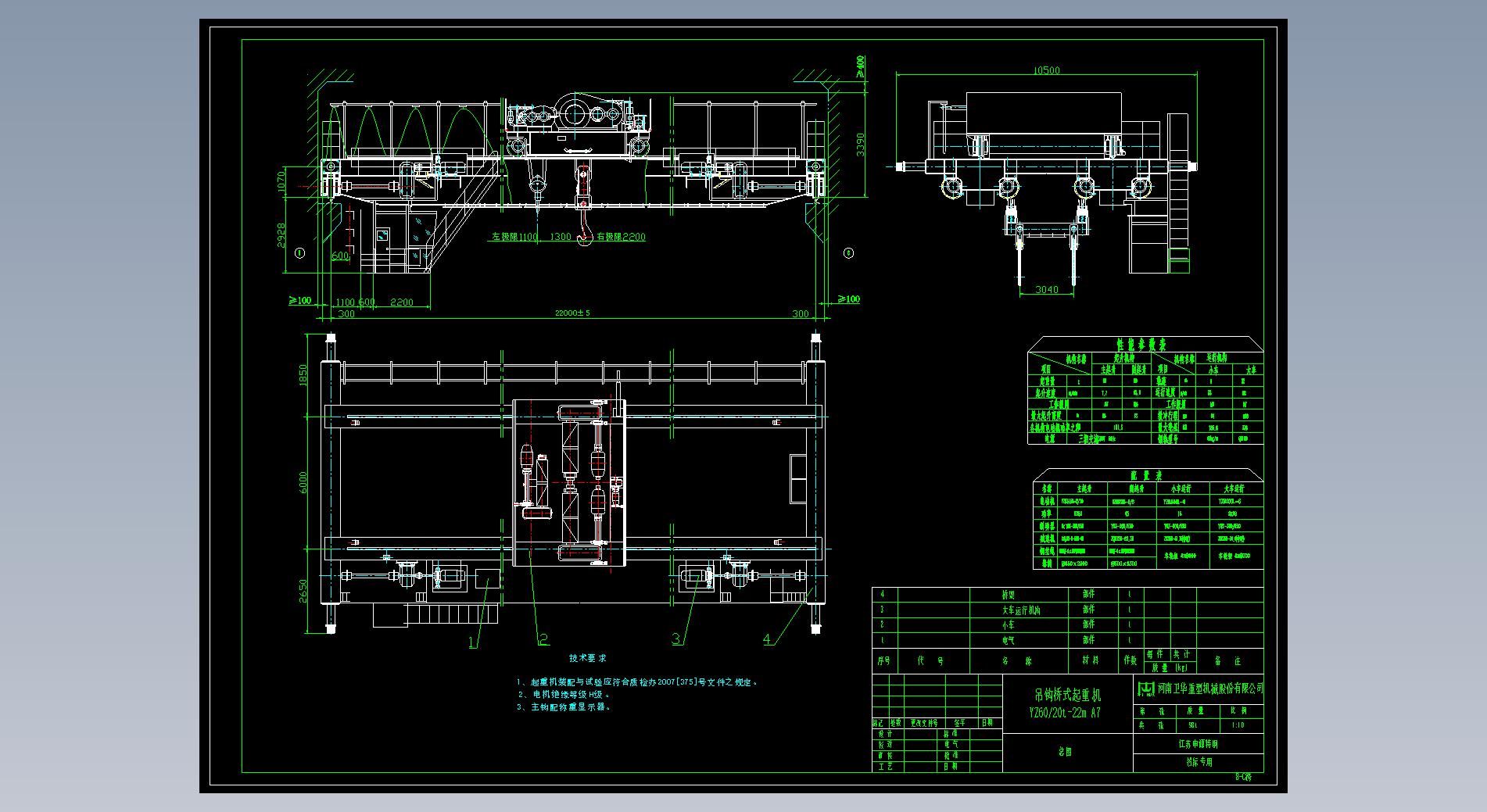Click the 6000 dimension beside the plan view
The width and height of the screenshot is (1487, 812).
pos(303,481)
